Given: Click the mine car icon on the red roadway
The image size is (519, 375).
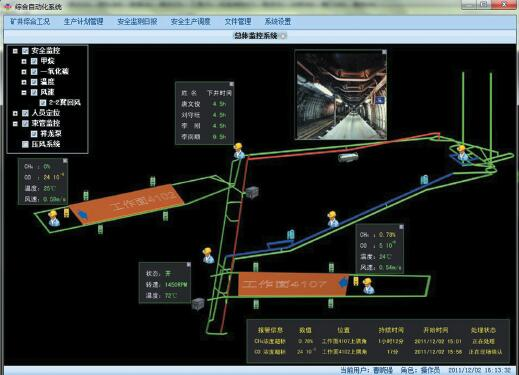Looking at the screenshot, I should 348,157.
